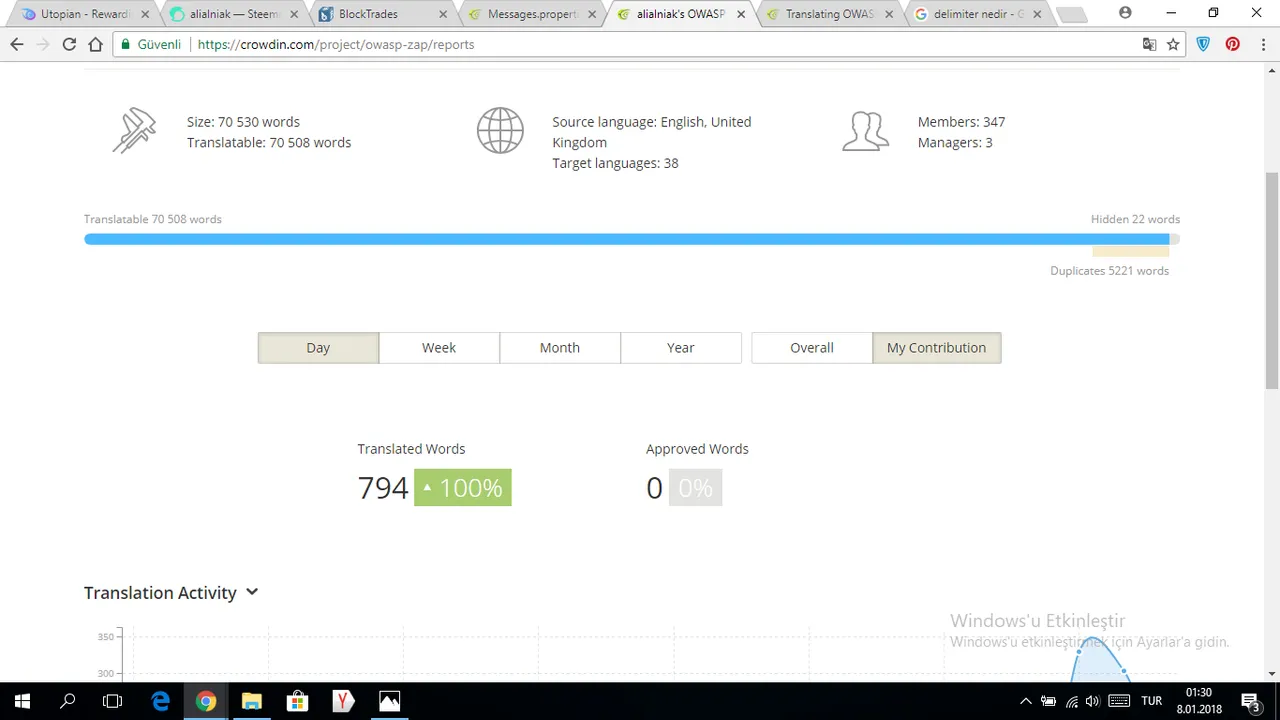Open the Google Translate page icon
The width and height of the screenshot is (1280, 720).
click(1149, 44)
